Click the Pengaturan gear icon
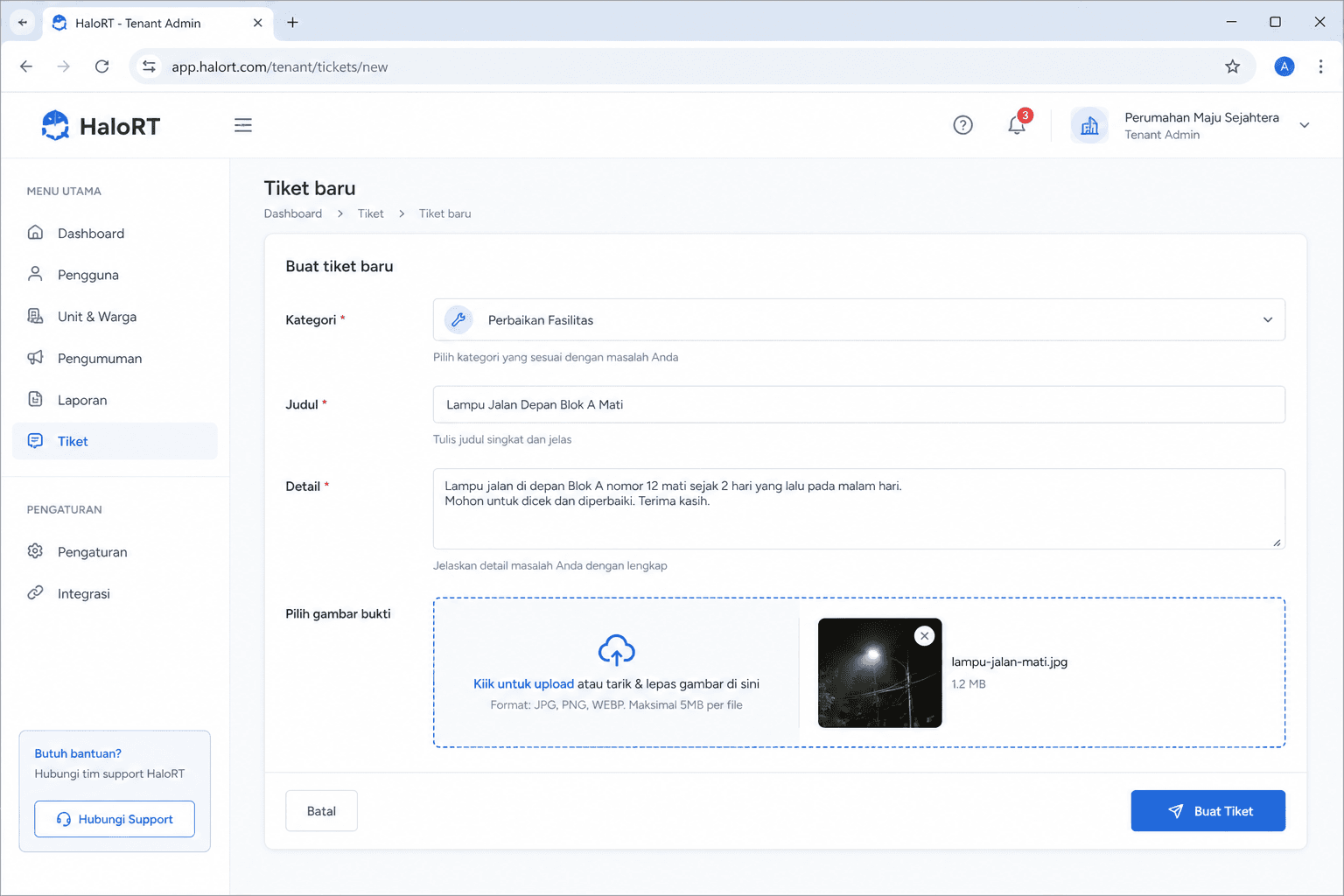 pyautogui.click(x=35, y=550)
